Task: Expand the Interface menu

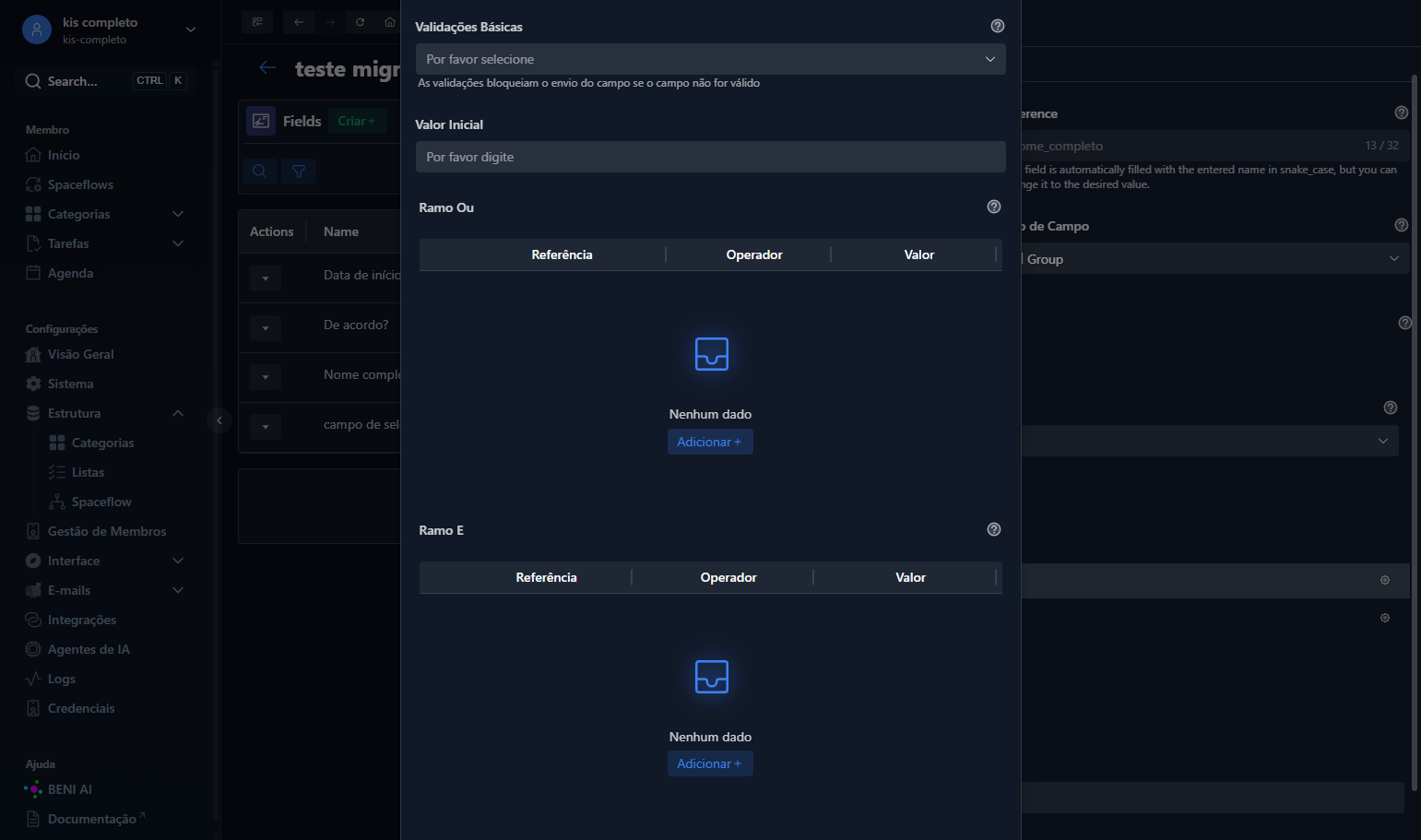Action: 105,561
